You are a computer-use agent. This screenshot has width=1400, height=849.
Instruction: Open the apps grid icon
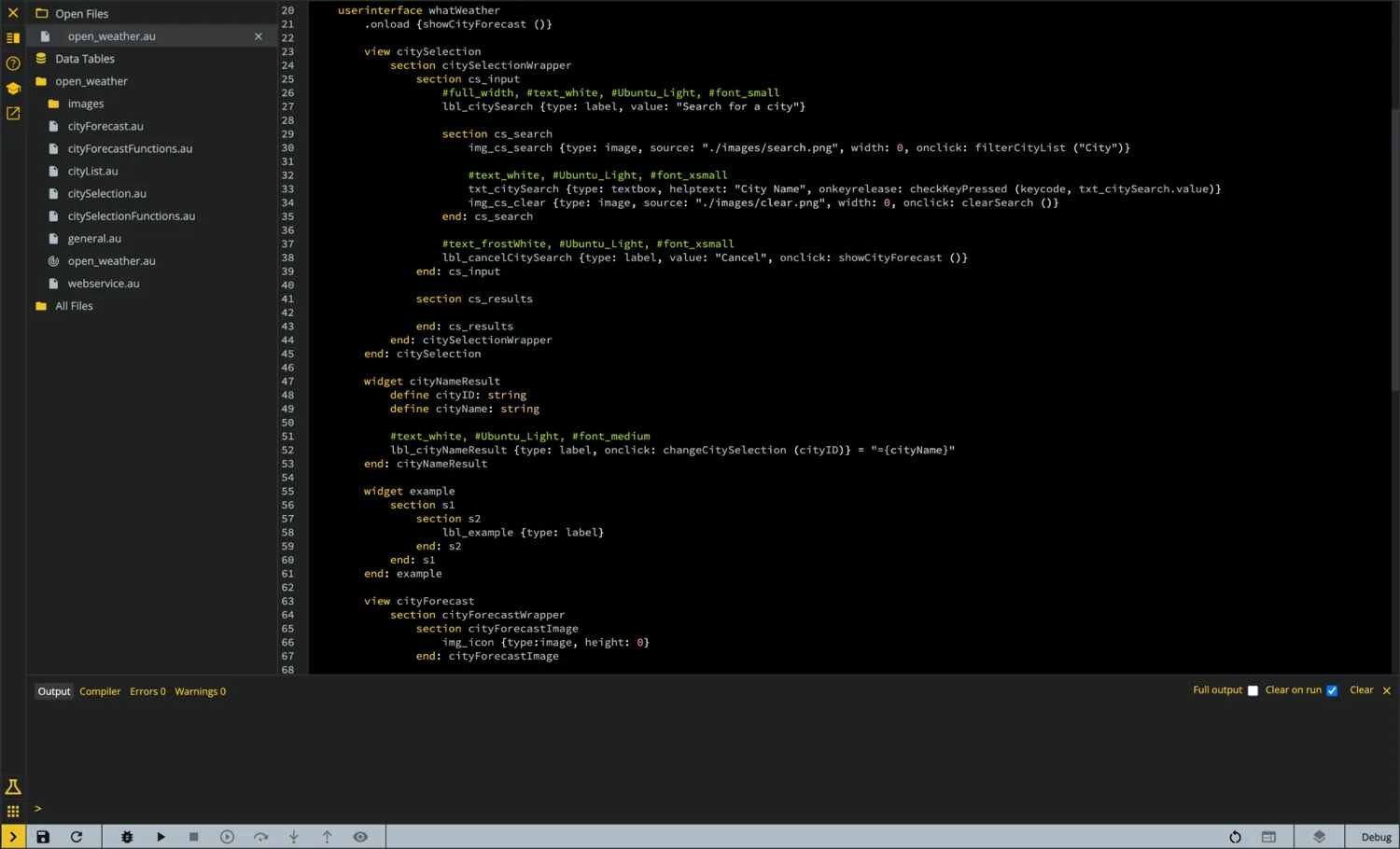13,812
